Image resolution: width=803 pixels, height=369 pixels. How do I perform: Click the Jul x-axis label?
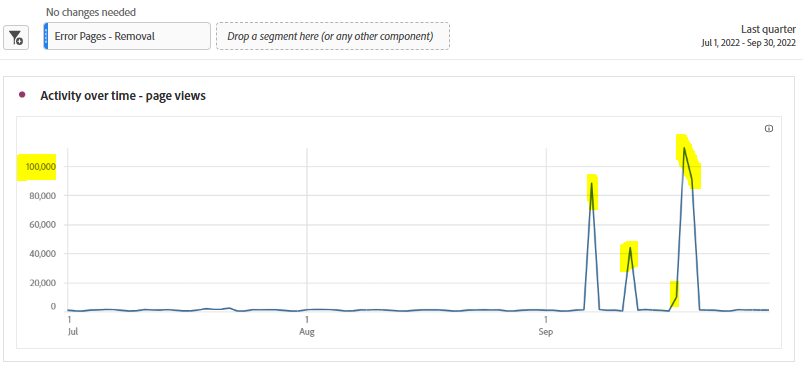(72, 332)
